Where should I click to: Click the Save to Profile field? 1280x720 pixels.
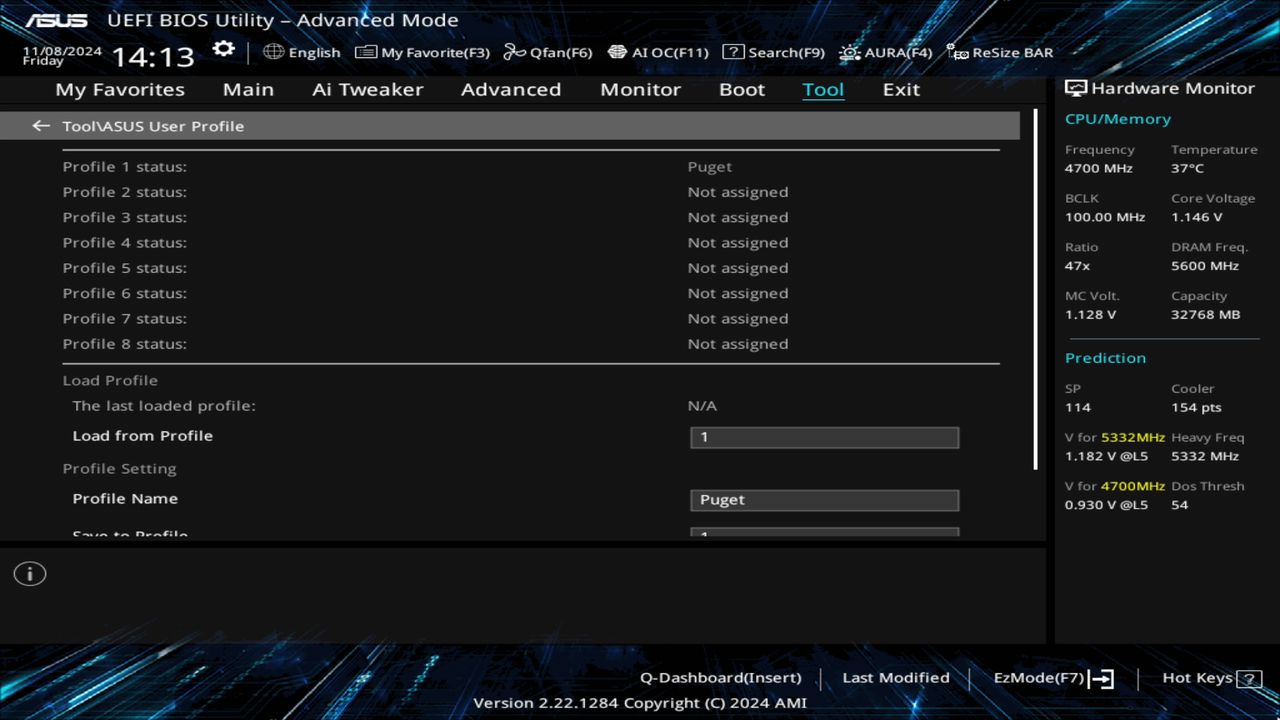(x=824, y=533)
